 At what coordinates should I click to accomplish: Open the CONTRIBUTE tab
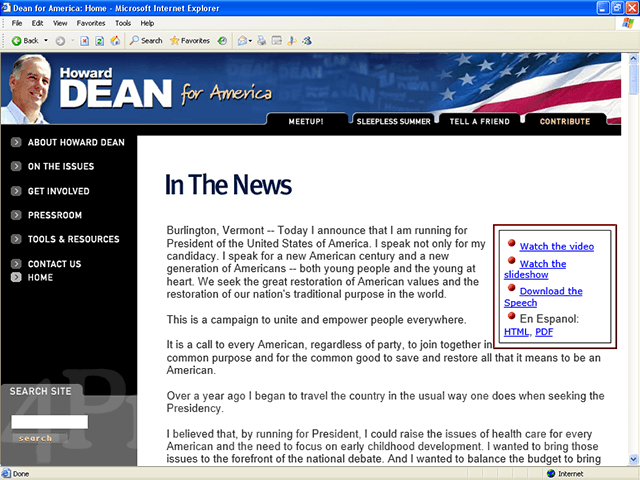click(565, 121)
